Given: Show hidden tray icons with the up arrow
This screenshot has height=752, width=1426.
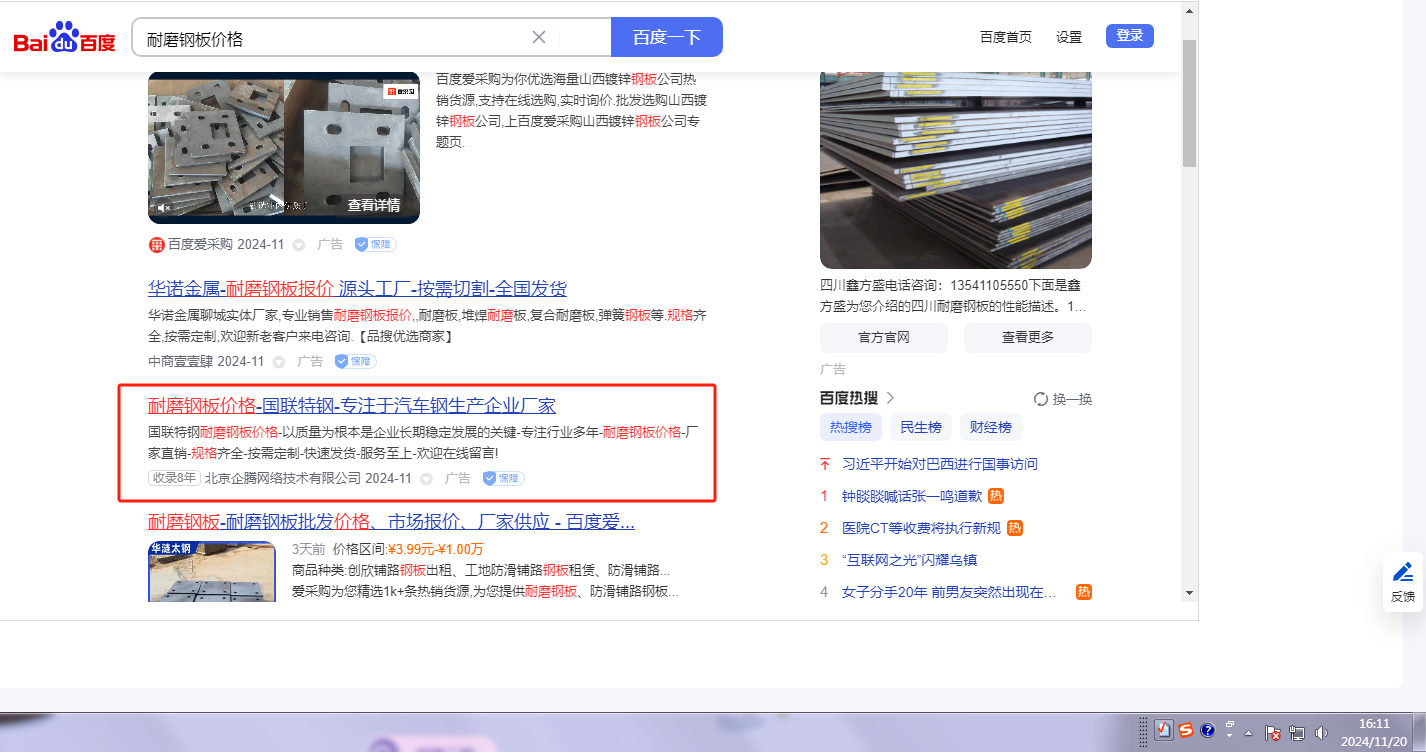Looking at the screenshot, I should pyautogui.click(x=1250, y=732).
